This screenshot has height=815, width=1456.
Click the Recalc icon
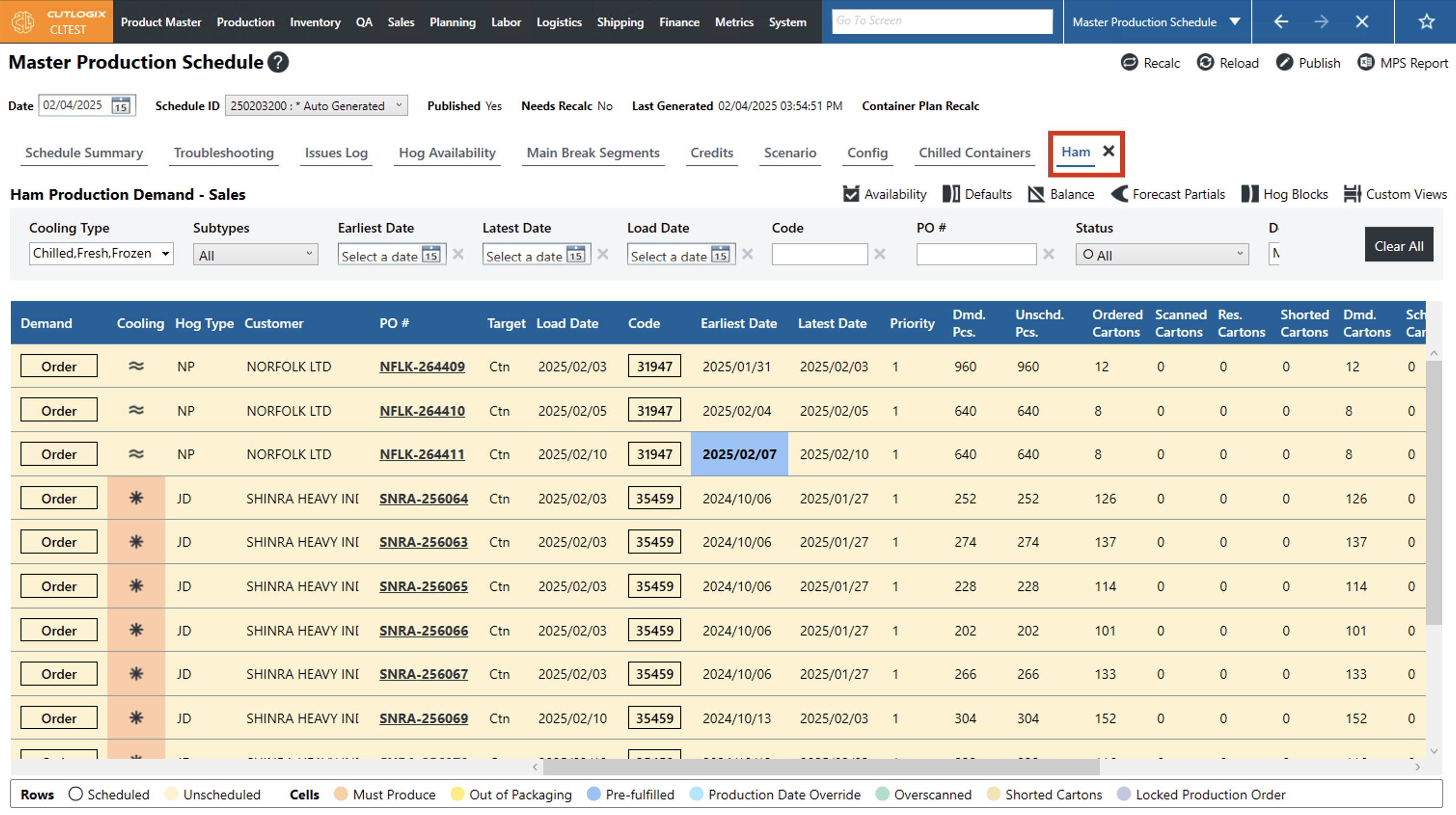(1129, 63)
